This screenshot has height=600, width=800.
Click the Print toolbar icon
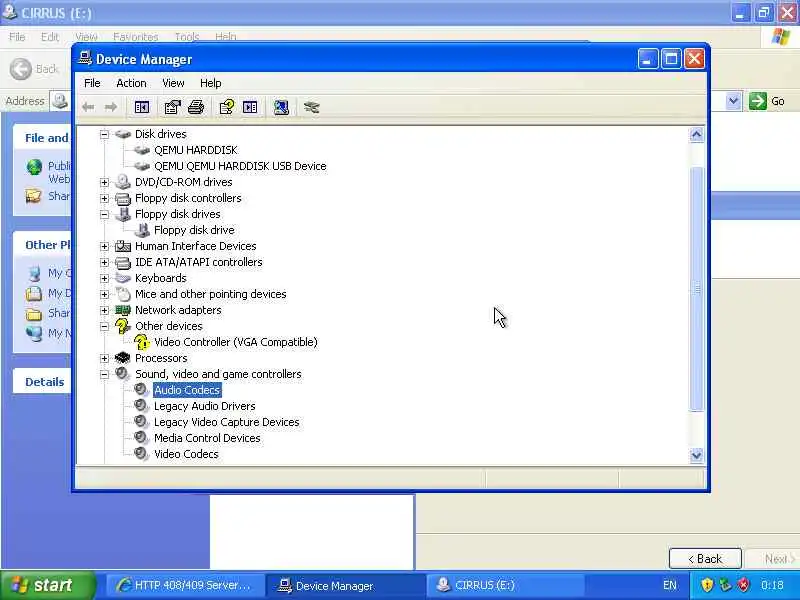click(196, 107)
